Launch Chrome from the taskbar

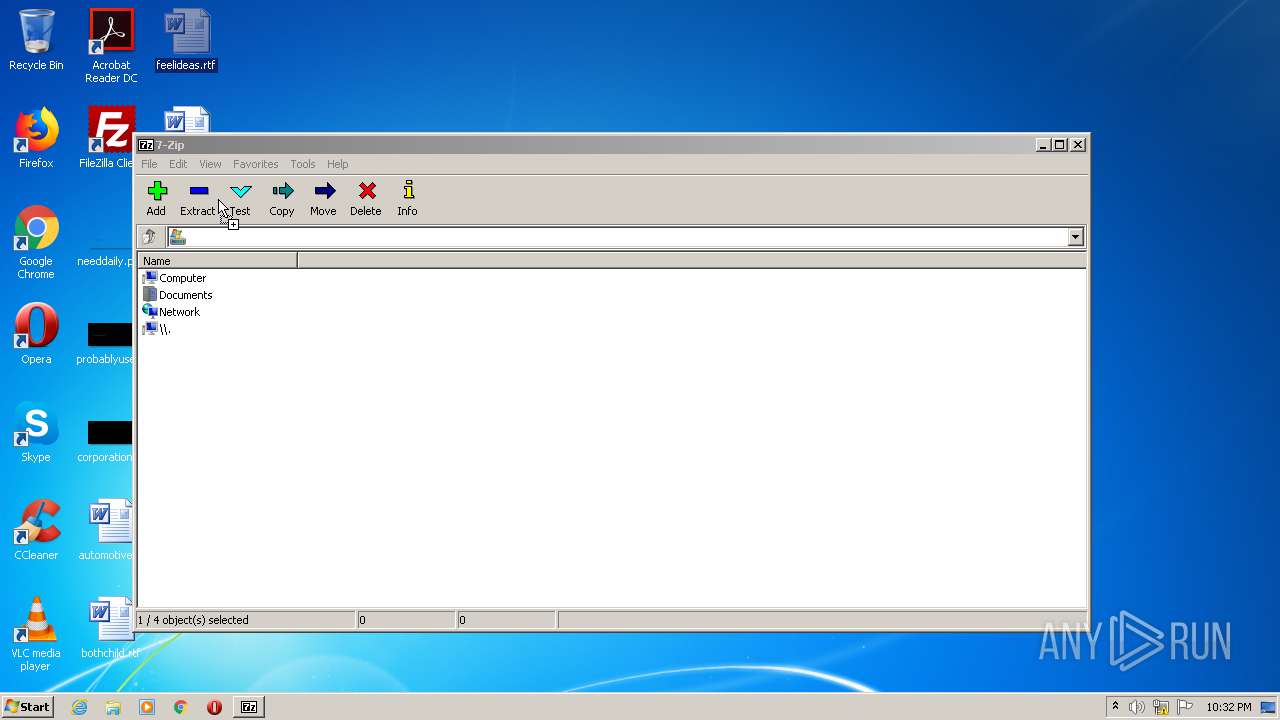coord(180,707)
